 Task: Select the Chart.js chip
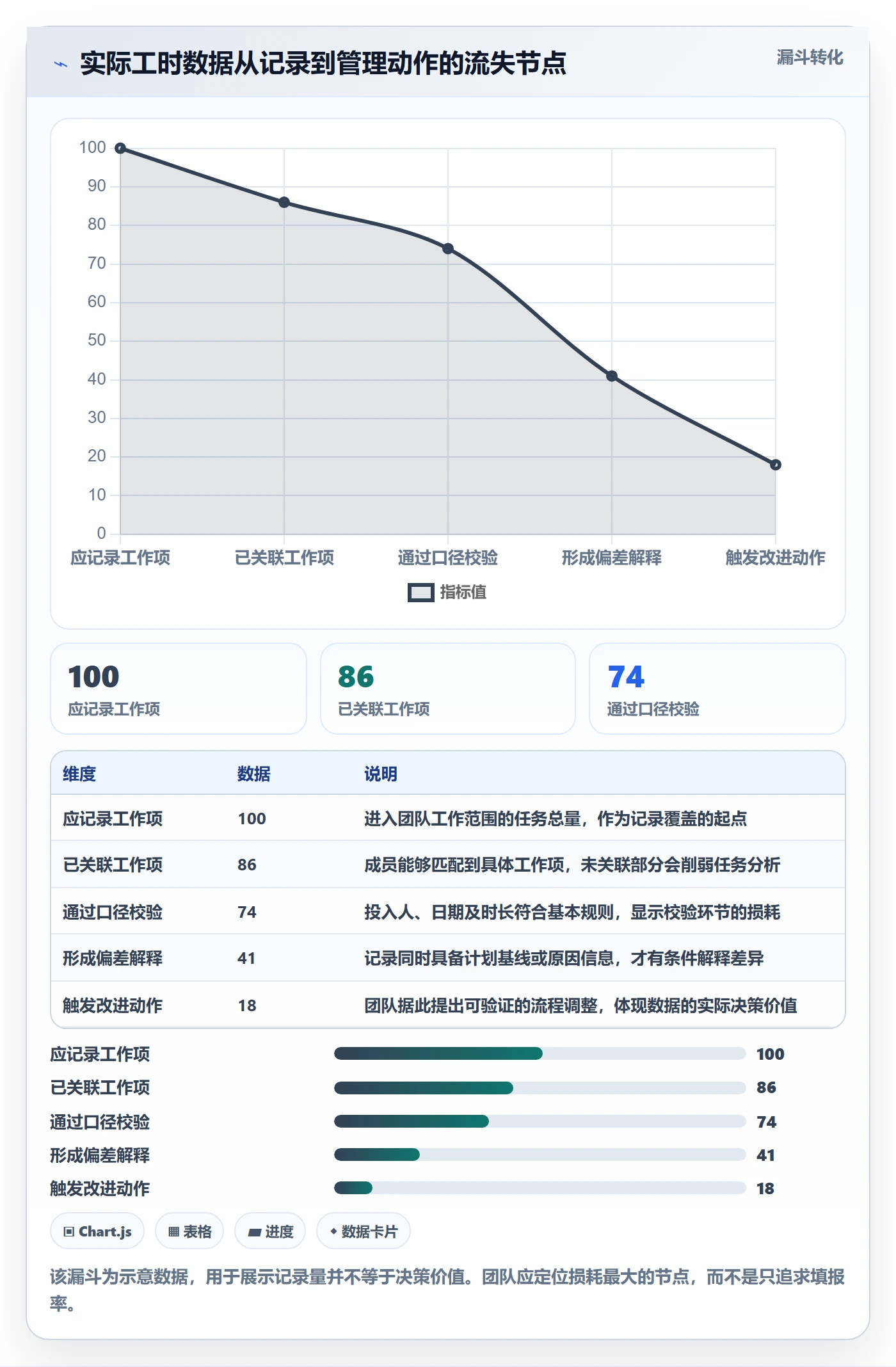[97, 1231]
